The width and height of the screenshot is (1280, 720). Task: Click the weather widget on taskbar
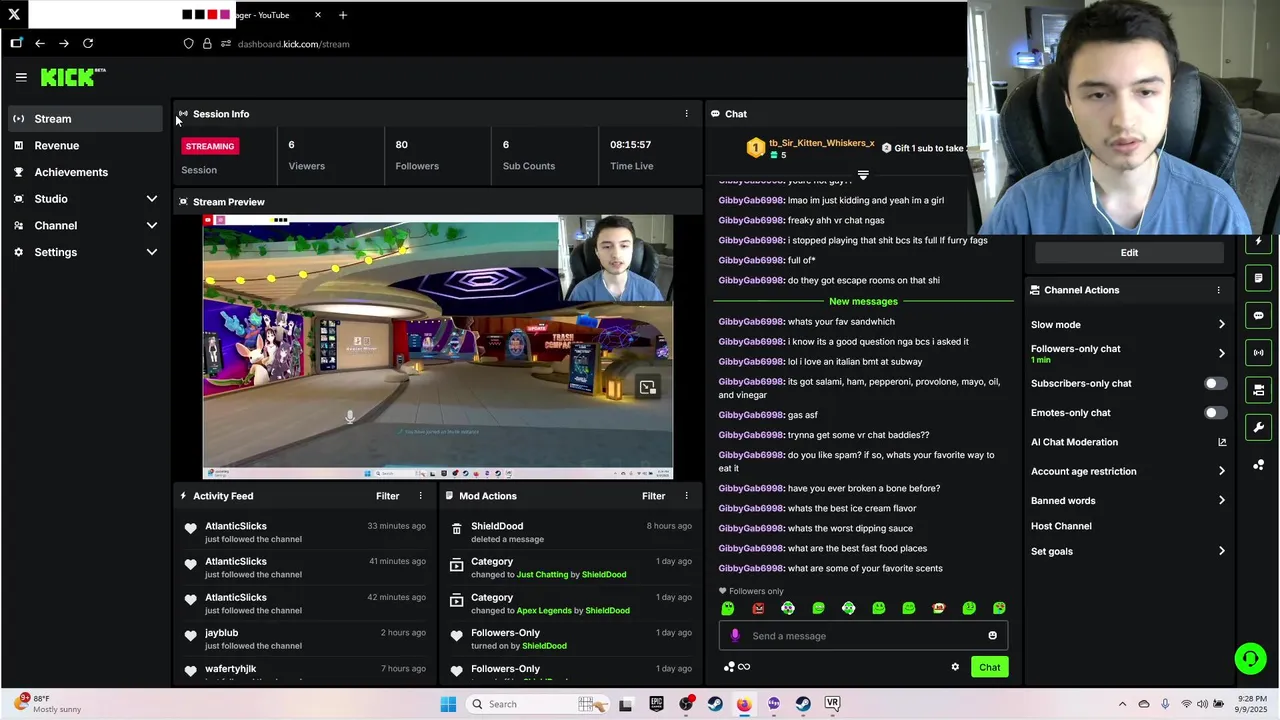tap(48, 704)
